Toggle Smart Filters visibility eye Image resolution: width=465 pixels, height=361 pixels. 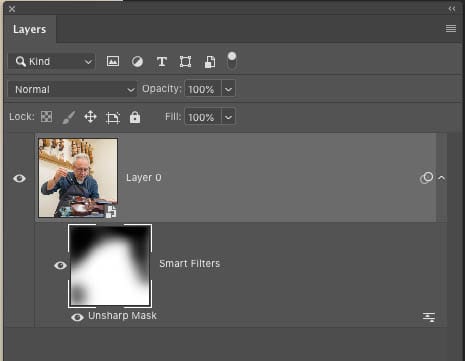tap(60, 265)
